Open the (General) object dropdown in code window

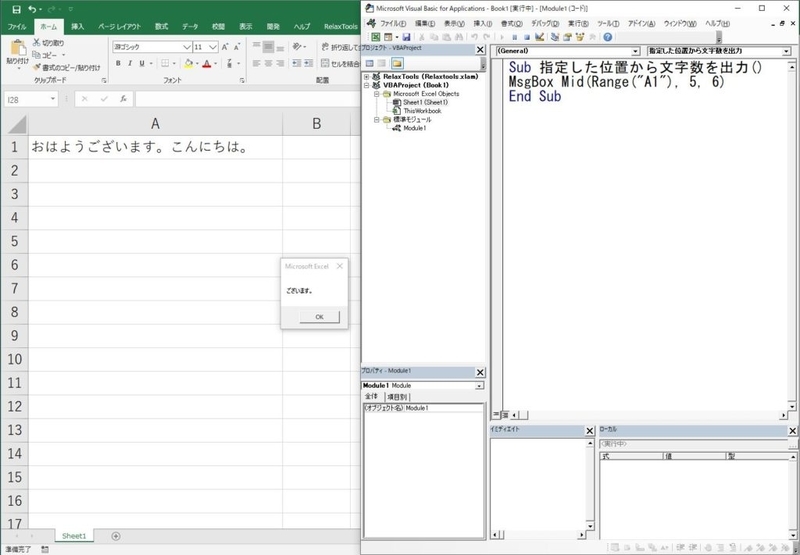coord(635,51)
